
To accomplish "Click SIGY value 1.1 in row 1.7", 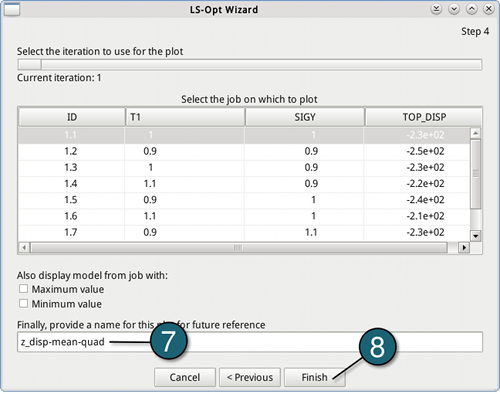I will [x=311, y=232].
